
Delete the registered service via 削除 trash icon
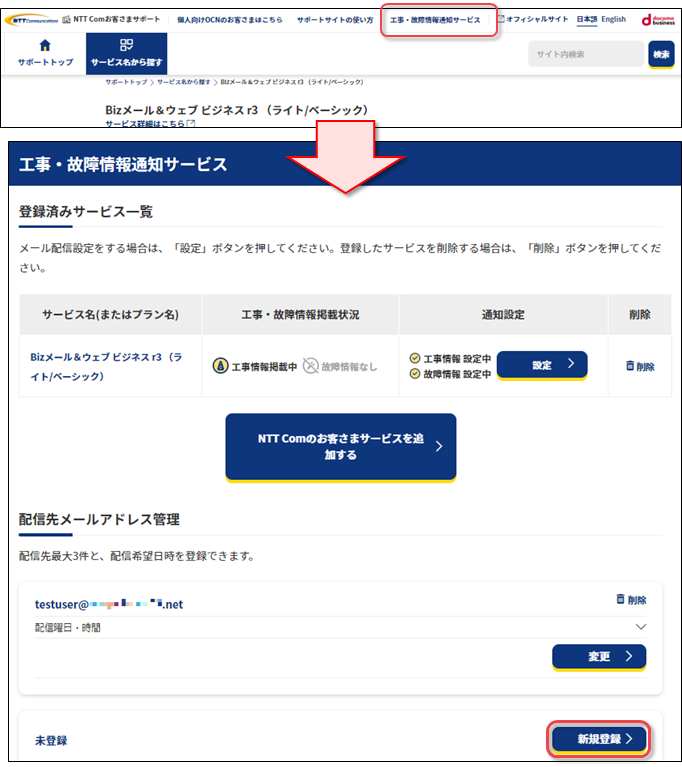point(640,366)
